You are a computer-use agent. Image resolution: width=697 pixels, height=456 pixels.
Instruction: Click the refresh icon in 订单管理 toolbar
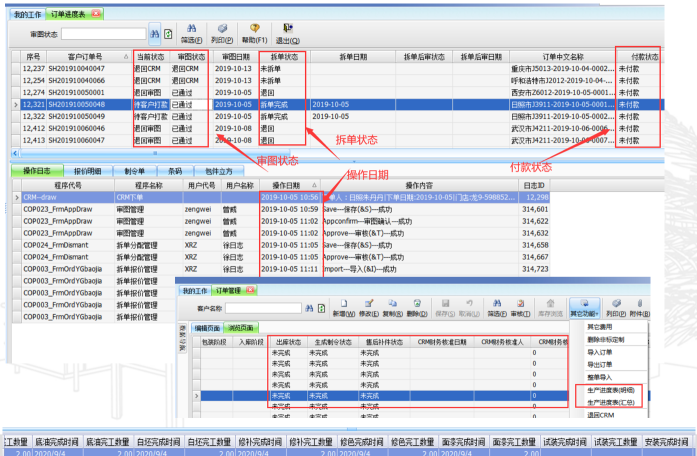tap(321, 308)
